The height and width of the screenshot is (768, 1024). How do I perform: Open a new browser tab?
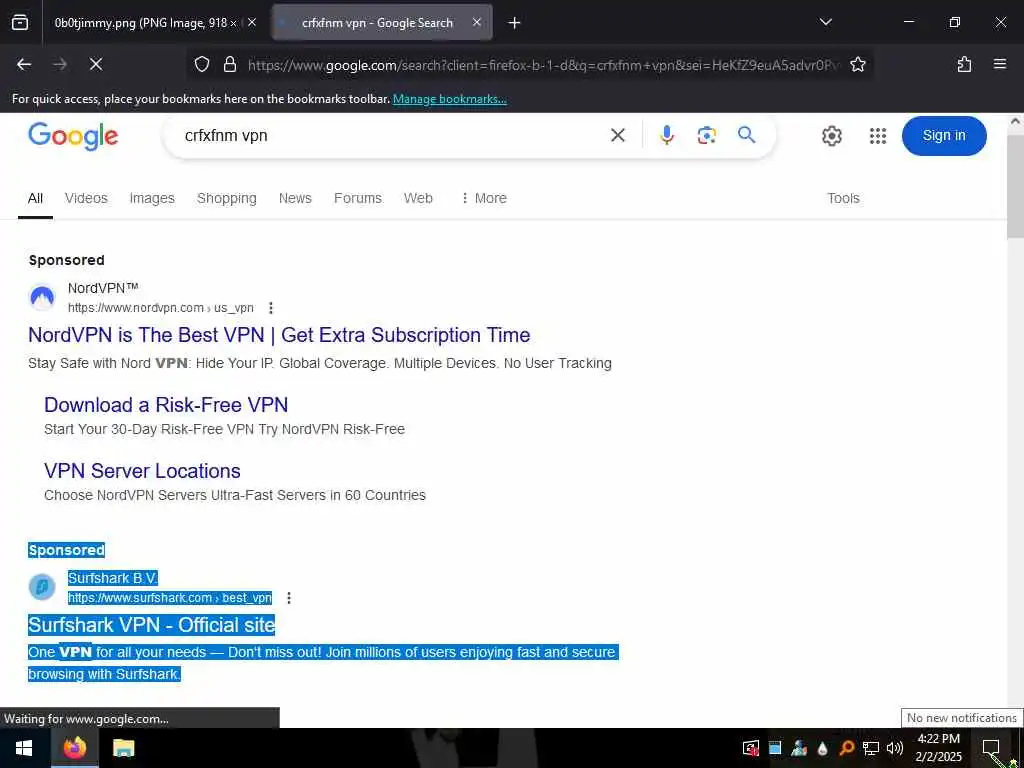point(515,23)
